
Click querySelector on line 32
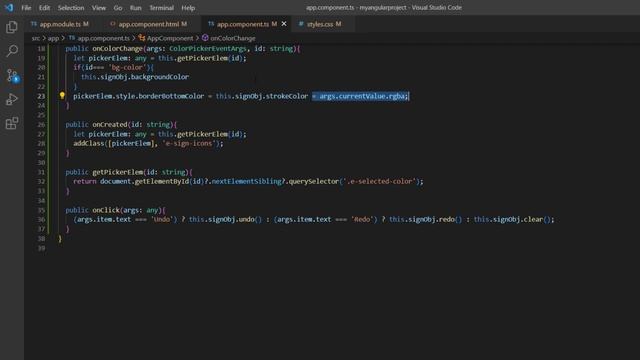(313, 181)
